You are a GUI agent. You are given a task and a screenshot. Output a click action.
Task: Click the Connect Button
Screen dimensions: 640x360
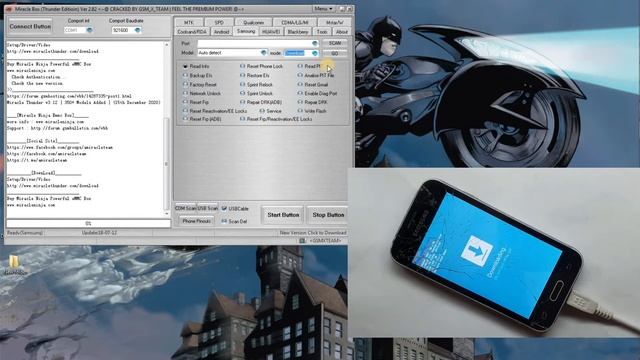tap(30, 27)
